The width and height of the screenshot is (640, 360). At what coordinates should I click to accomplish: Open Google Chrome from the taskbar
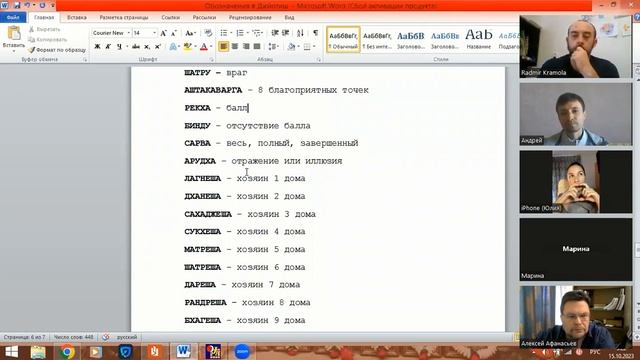(x=67, y=351)
